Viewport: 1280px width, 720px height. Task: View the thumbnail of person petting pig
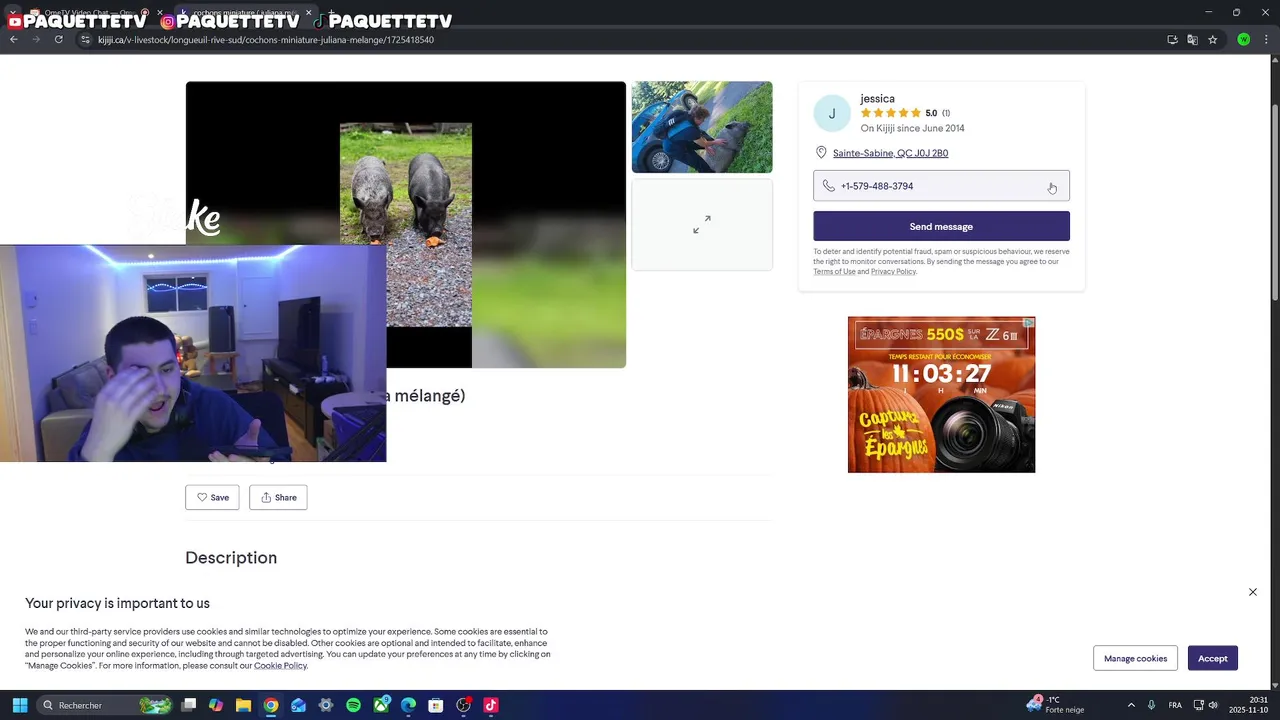click(x=702, y=127)
